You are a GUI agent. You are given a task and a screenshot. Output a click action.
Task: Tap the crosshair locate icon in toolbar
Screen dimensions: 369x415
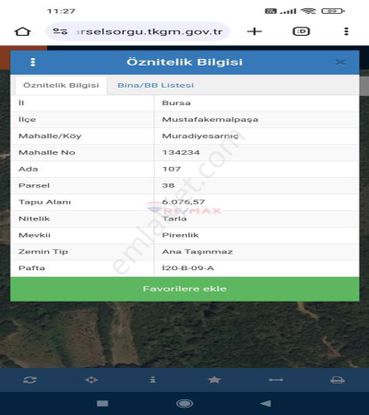(91, 380)
